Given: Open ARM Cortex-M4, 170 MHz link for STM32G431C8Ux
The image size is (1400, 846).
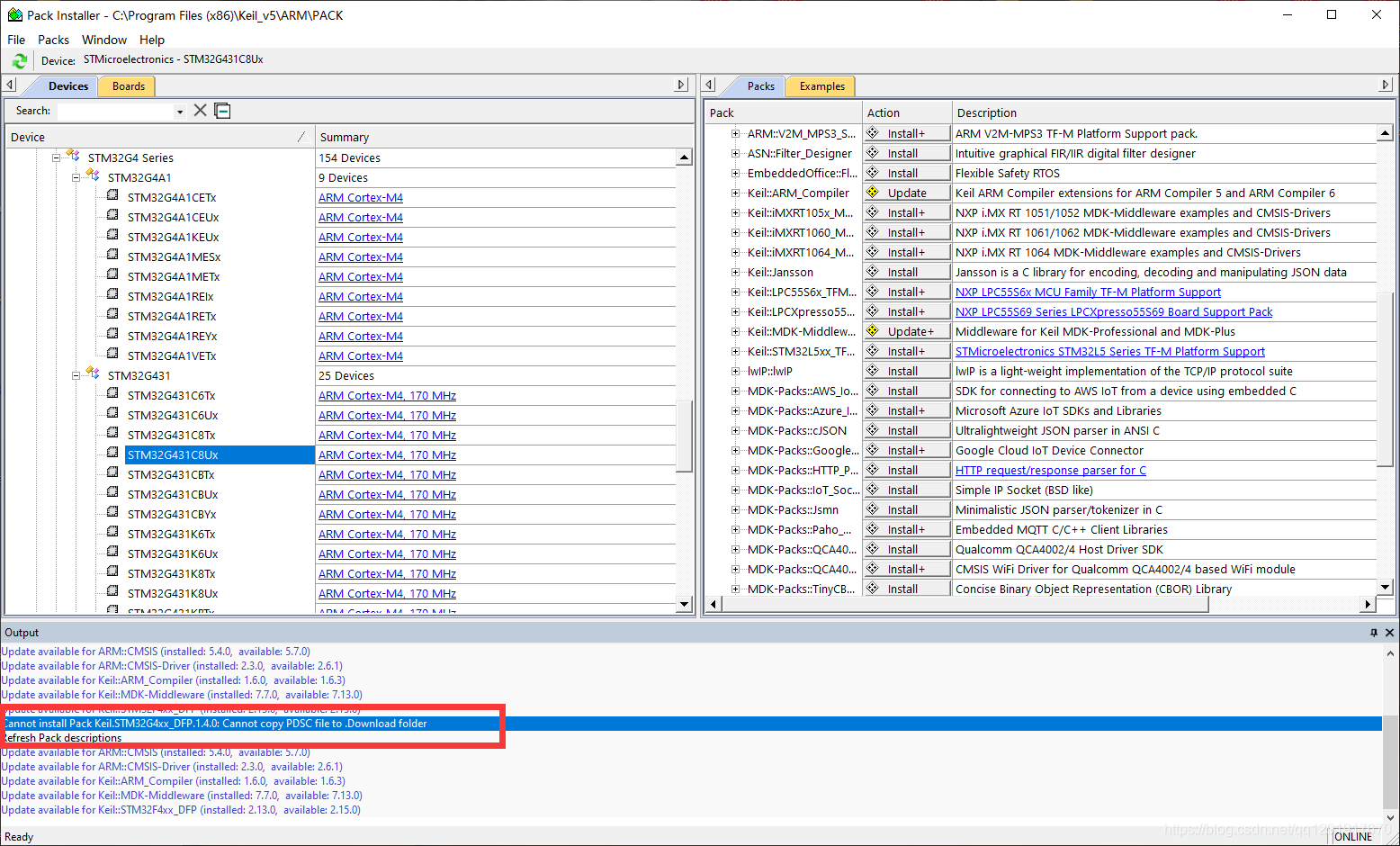Looking at the screenshot, I should pyautogui.click(x=387, y=454).
